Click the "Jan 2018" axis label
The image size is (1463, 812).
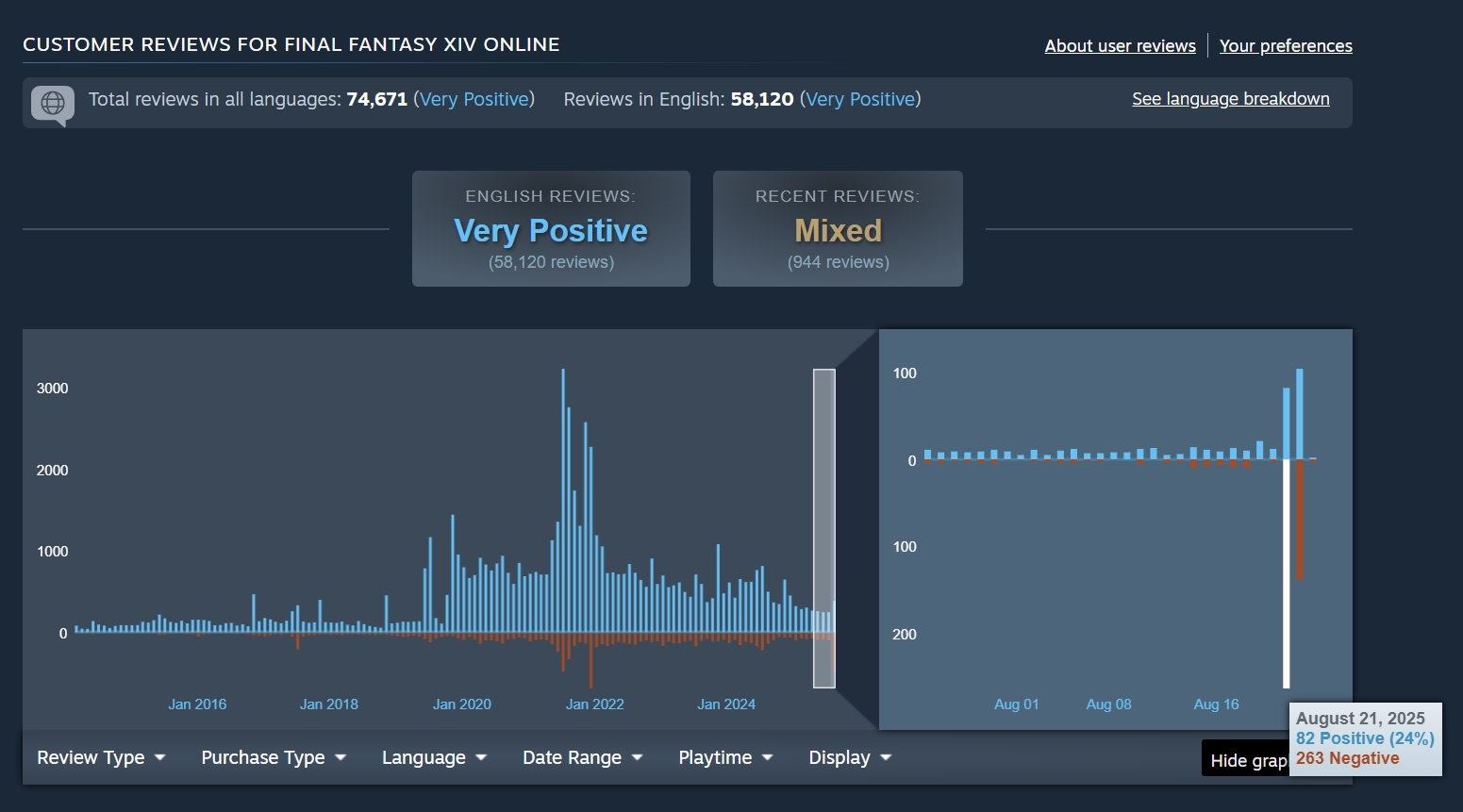tap(329, 704)
